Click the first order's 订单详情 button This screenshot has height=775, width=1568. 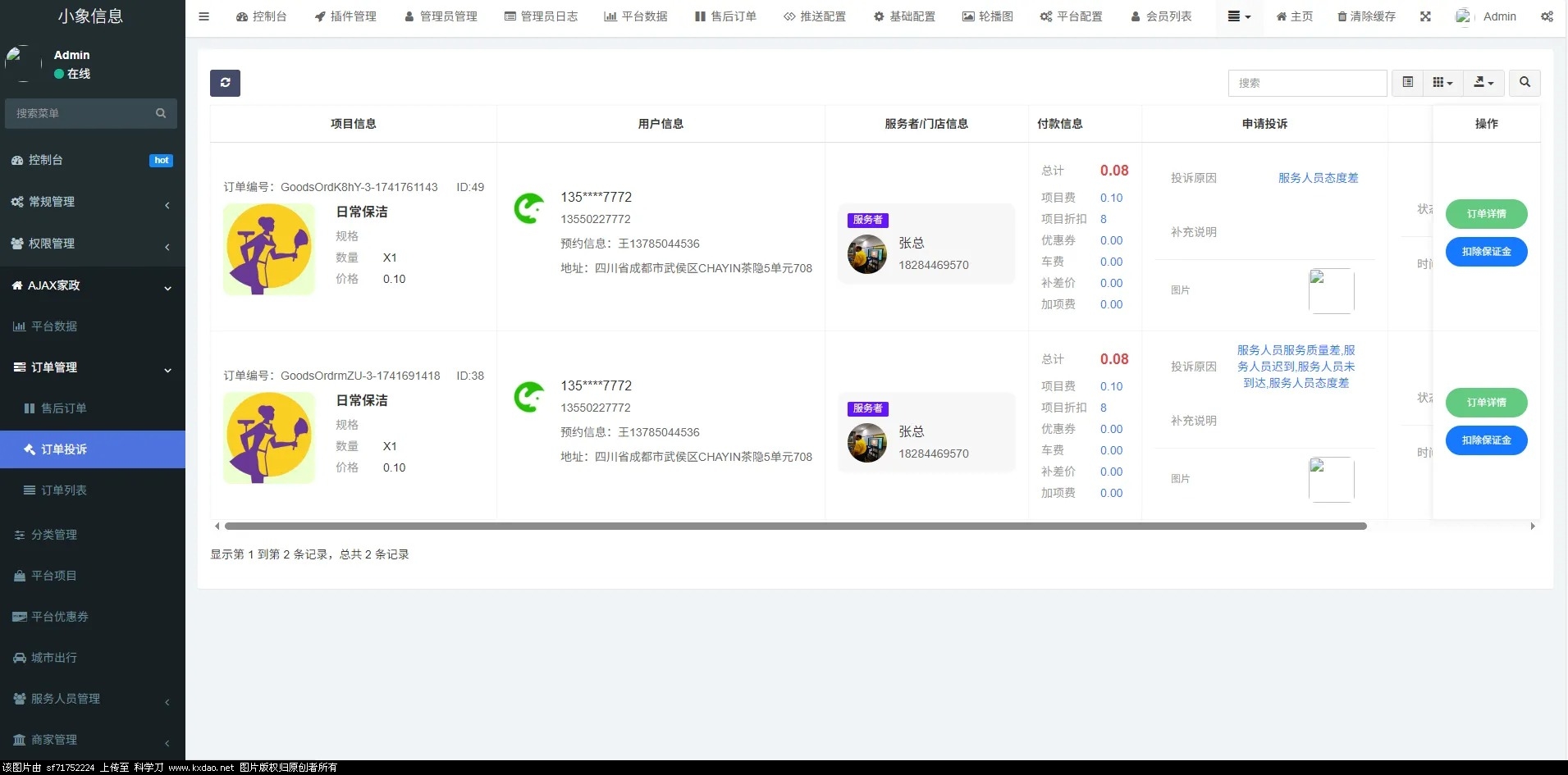(1486, 214)
